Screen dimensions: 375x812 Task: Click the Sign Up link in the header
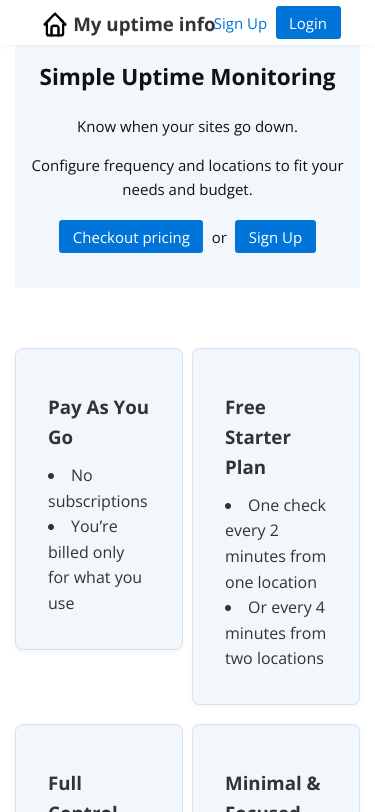pyautogui.click(x=240, y=24)
